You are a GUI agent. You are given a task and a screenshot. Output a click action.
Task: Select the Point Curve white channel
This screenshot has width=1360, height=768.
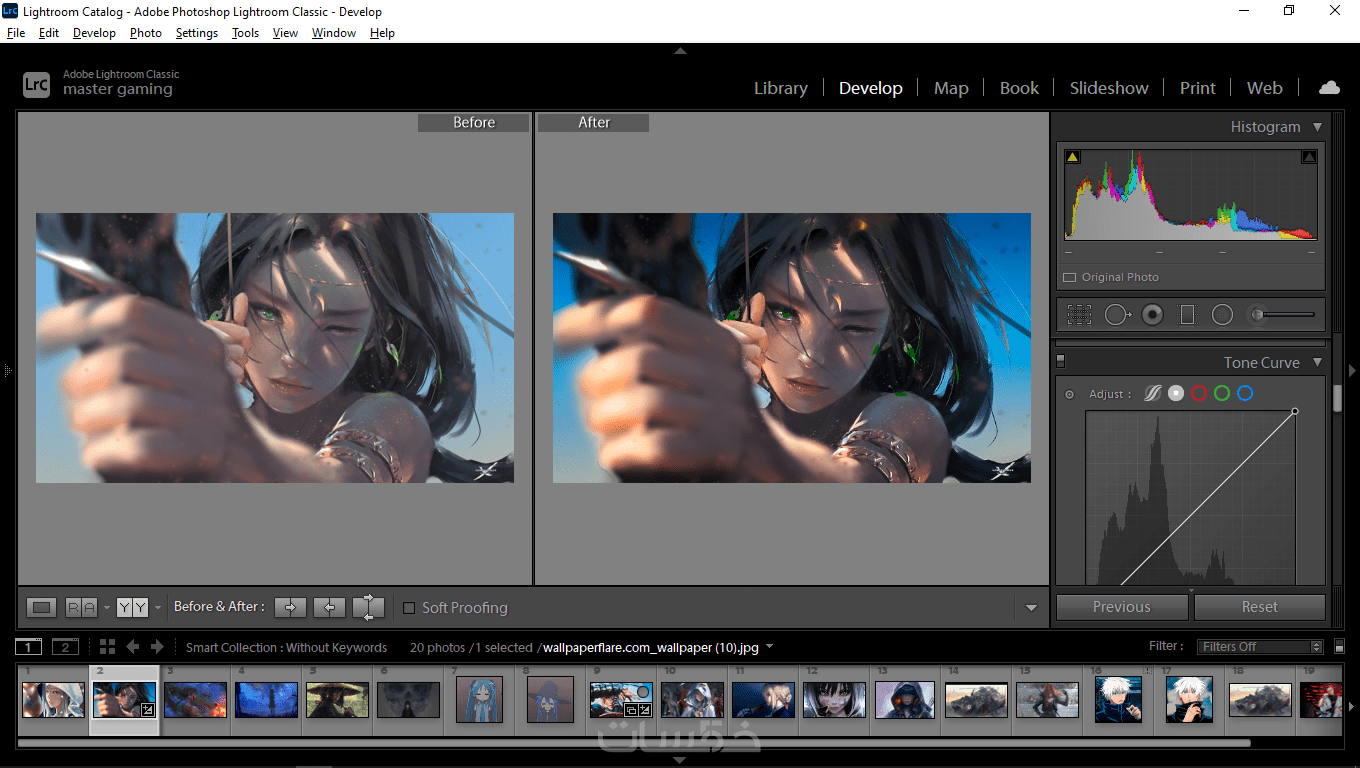(1176, 394)
